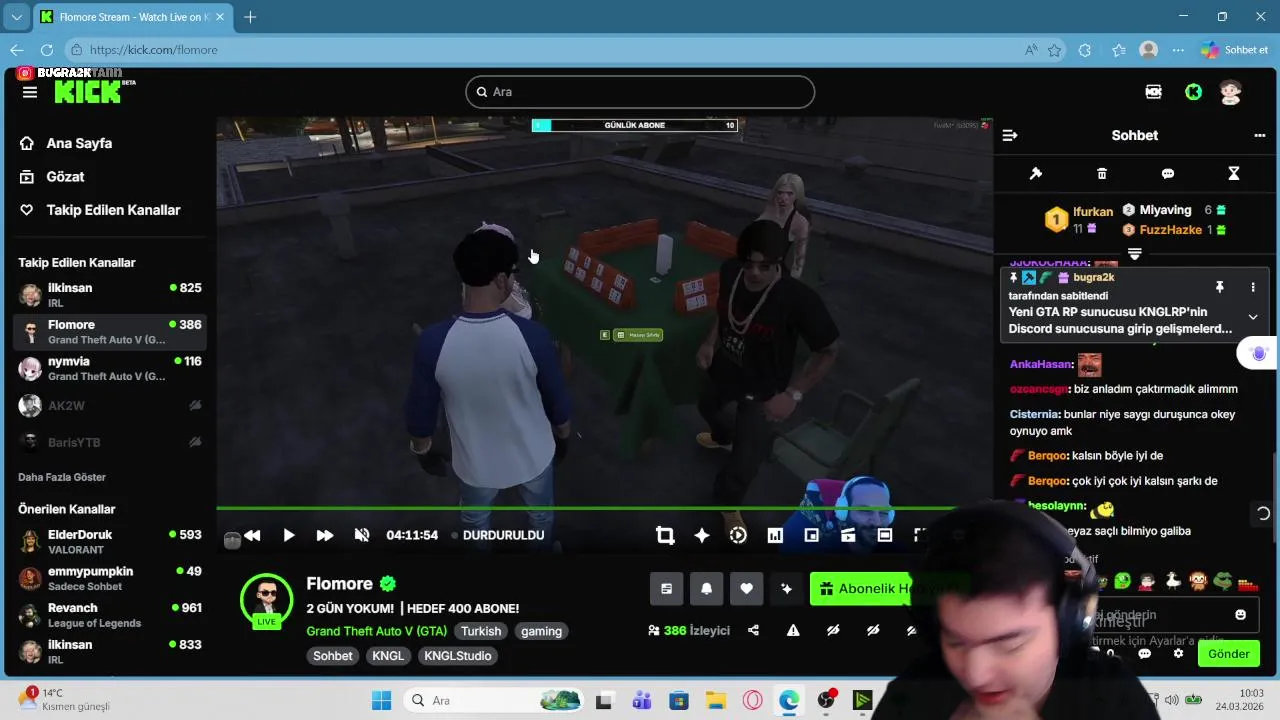The height and width of the screenshot is (720, 1280).
Task: Open the Grand Theft Auto V (GTA) category link
Action: pos(377,631)
